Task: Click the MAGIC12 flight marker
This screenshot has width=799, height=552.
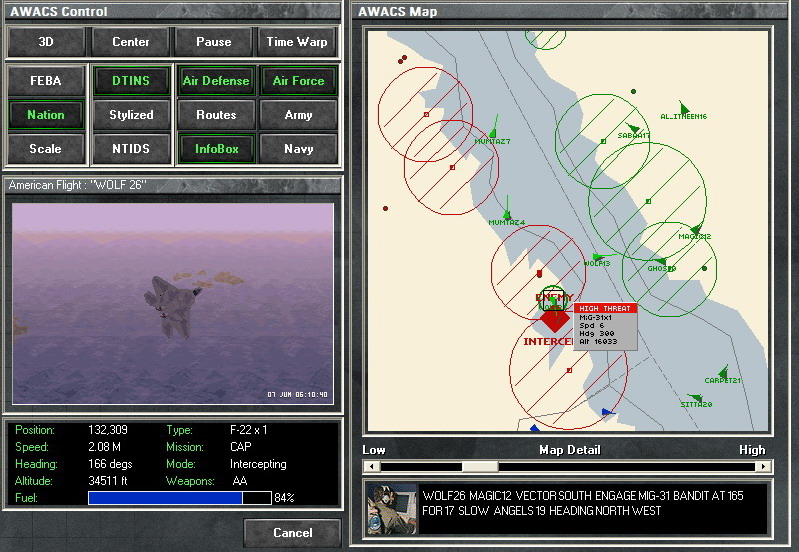Action: coord(696,230)
